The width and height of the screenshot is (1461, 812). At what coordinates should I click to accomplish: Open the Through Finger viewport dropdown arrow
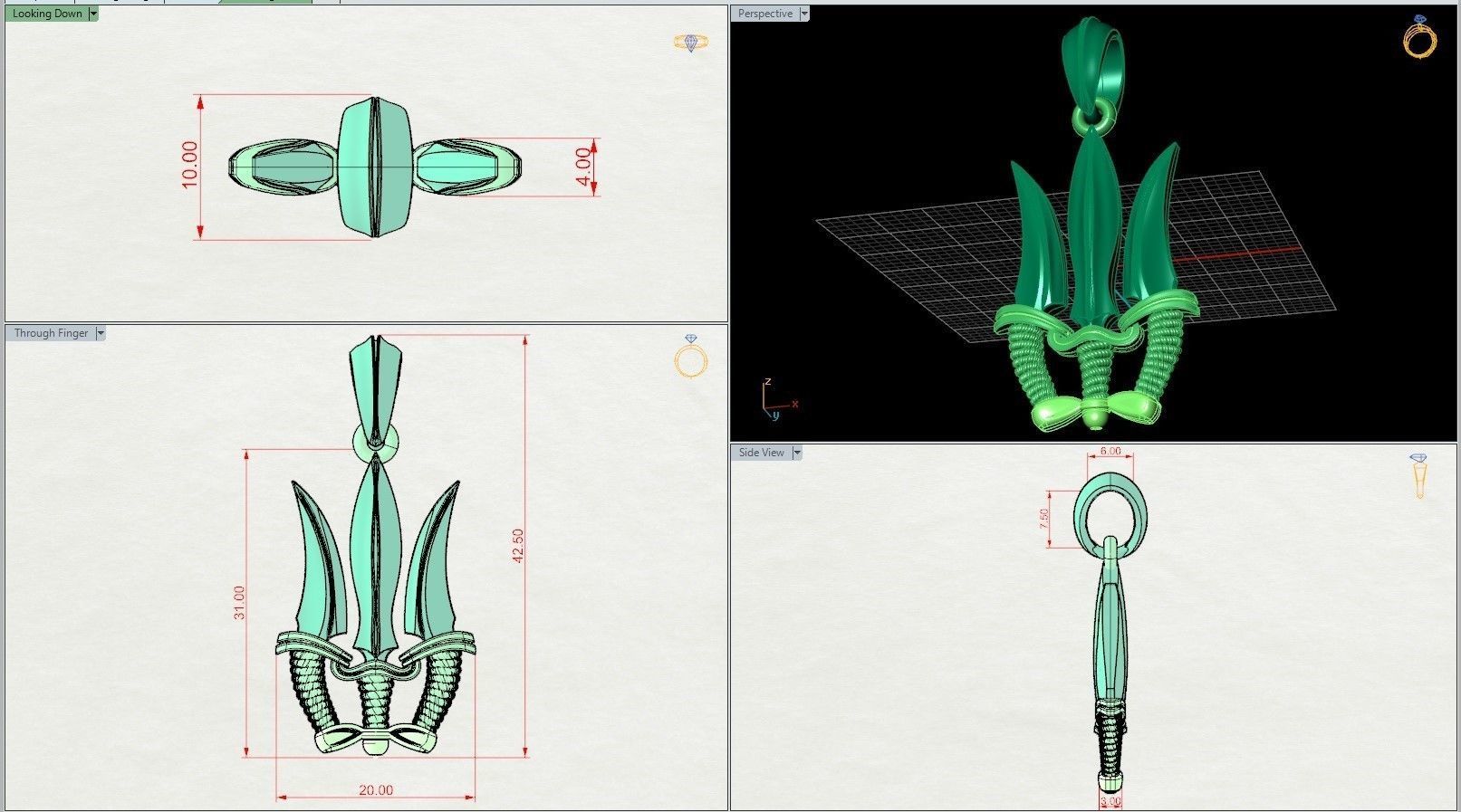[x=101, y=333]
